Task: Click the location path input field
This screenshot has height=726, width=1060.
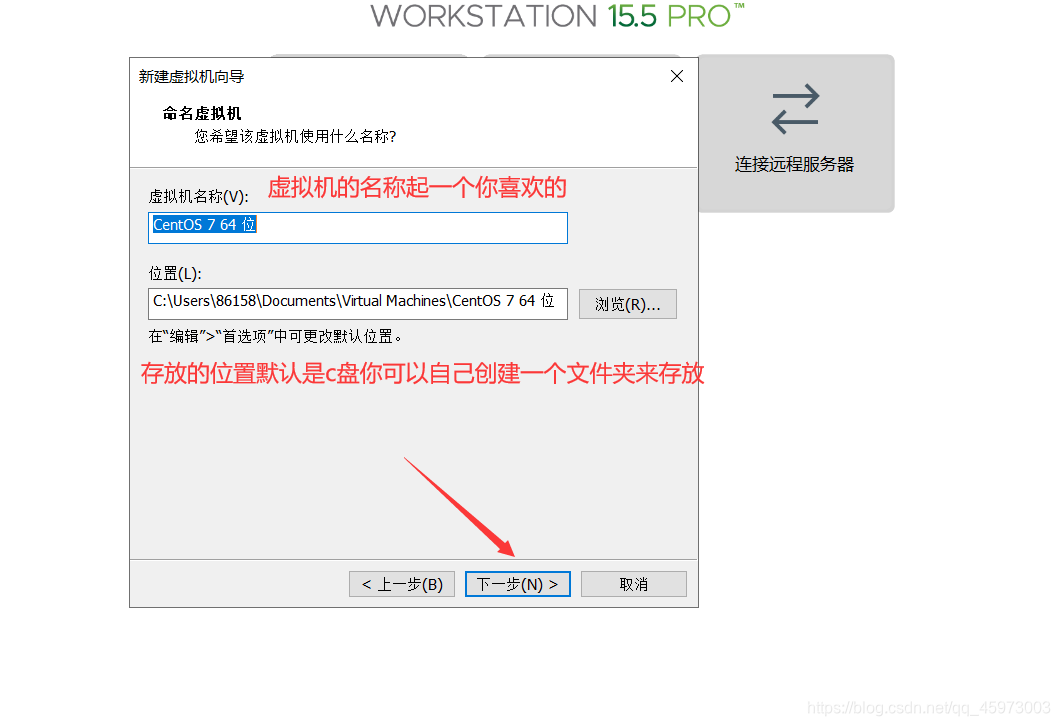Action: [x=358, y=304]
